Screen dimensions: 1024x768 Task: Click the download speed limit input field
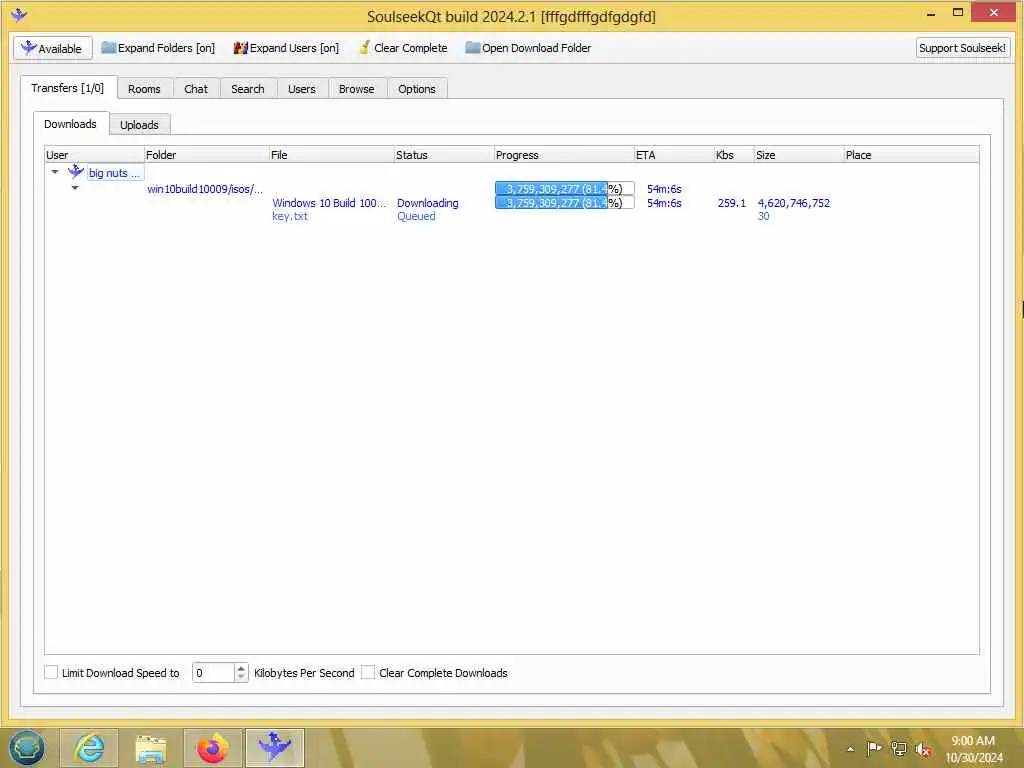[213, 673]
